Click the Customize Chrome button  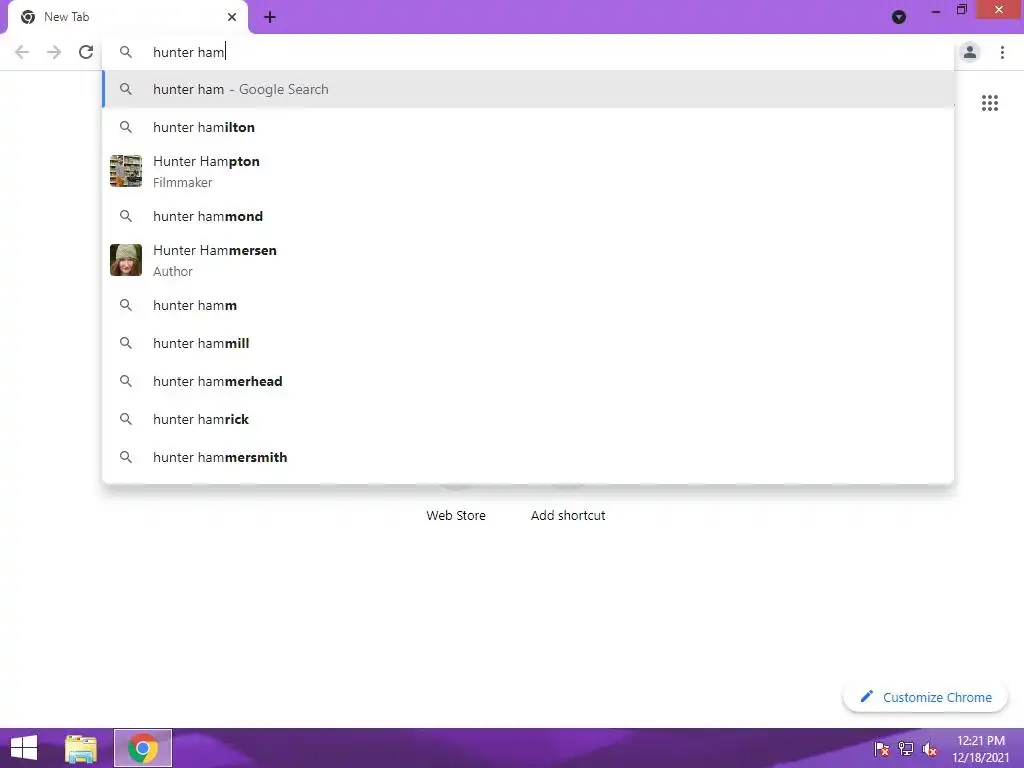tap(925, 697)
